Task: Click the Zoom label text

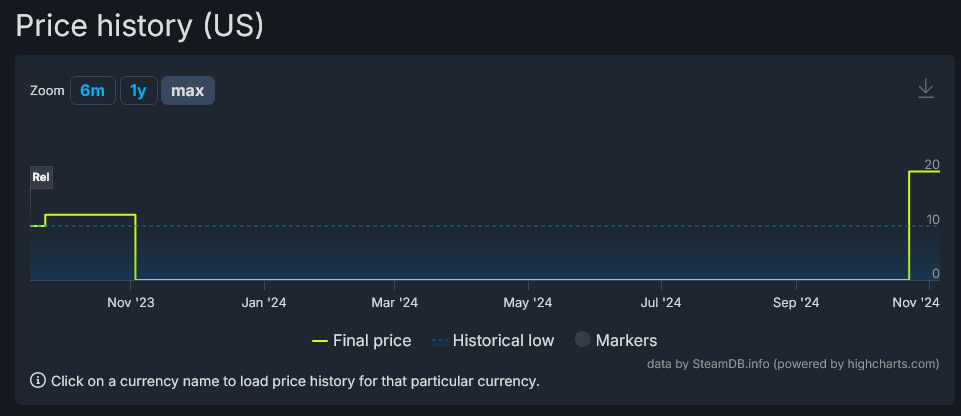Action: pyautogui.click(x=47, y=91)
